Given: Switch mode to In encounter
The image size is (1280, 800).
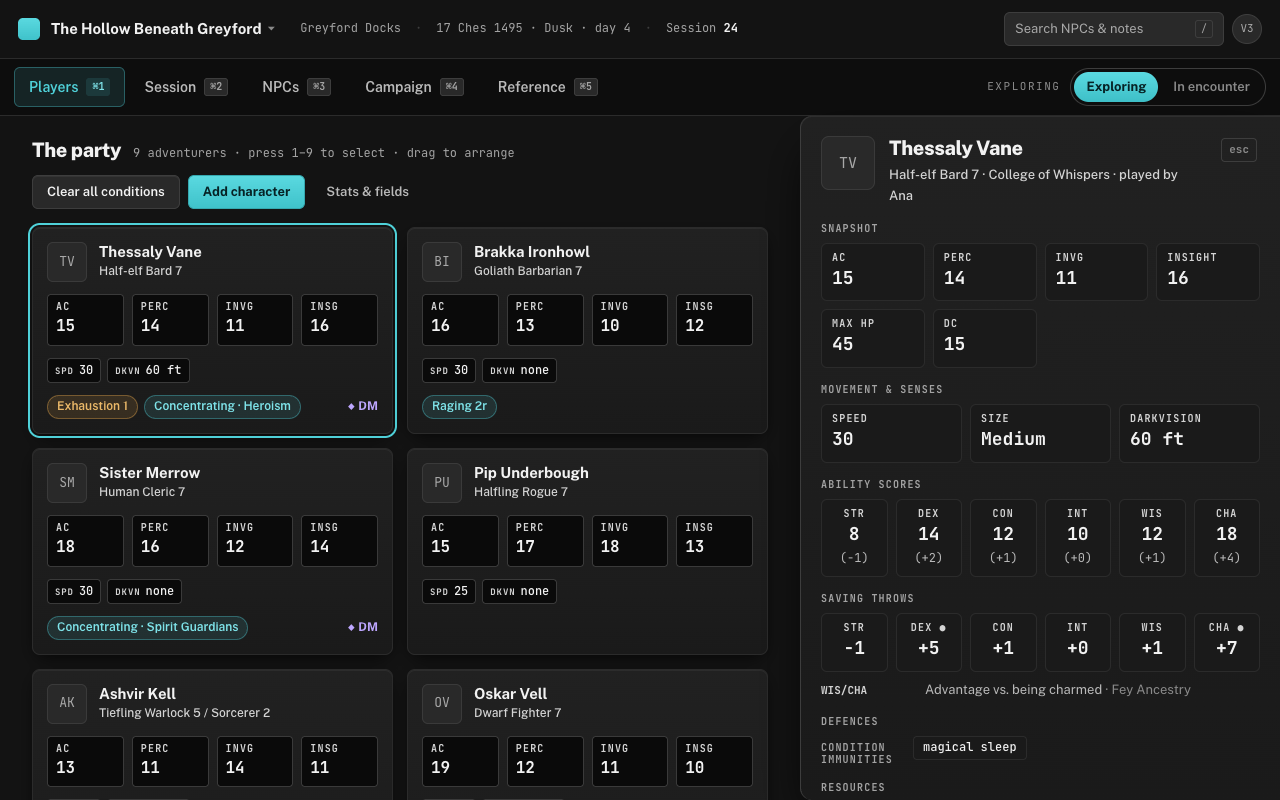Looking at the screenshot, I should tap(1211, 87).
